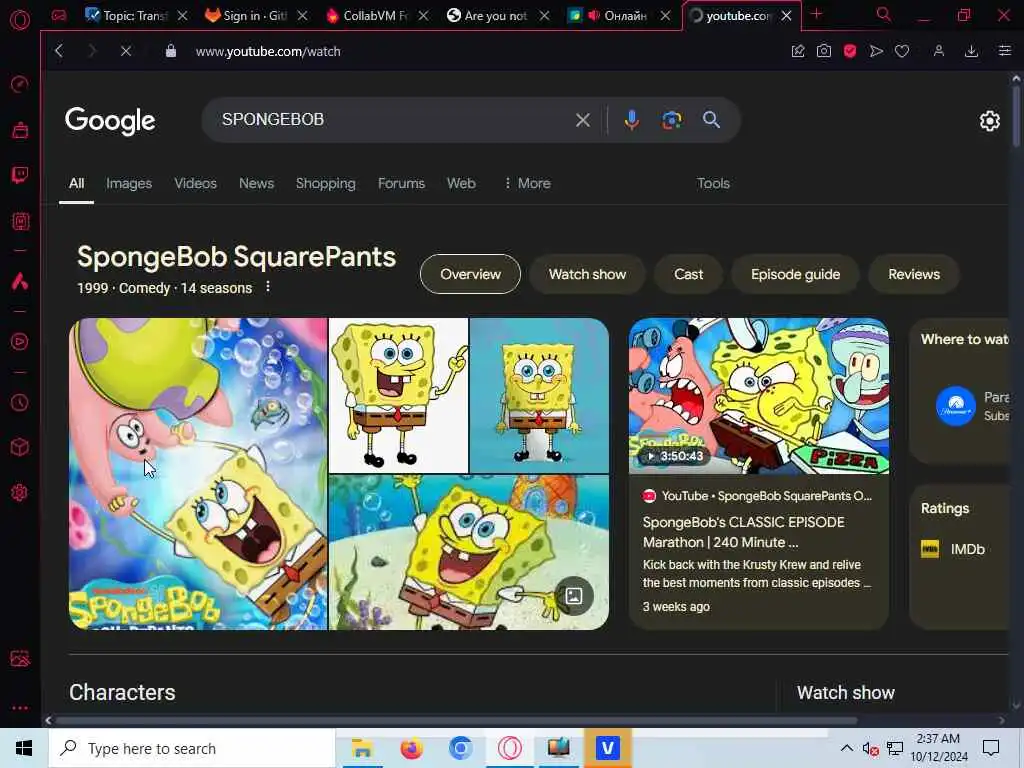Open the image gallery icon on pictures
1024x768 pixels.
click(x=573, y=596)
